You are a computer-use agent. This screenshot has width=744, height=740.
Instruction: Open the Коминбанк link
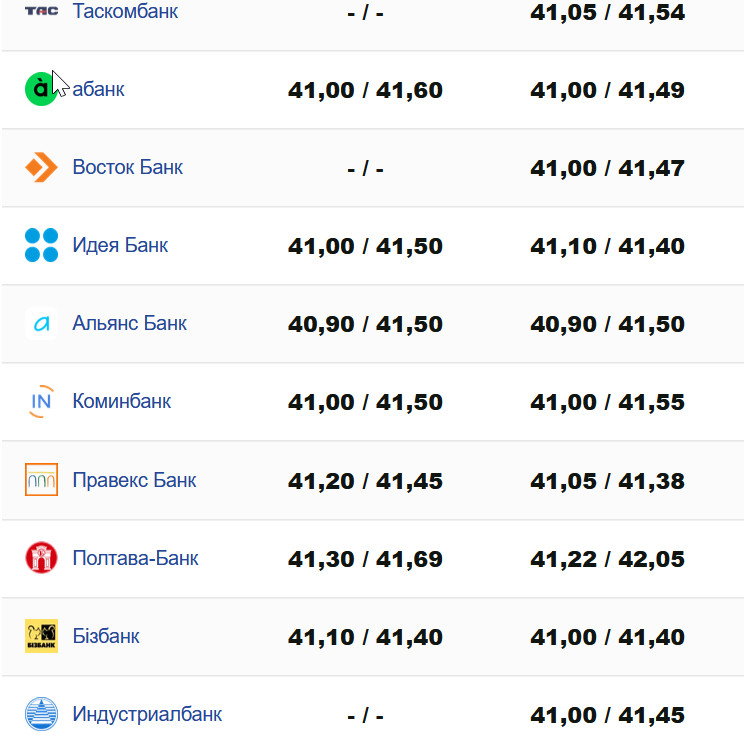coord(121,401)
